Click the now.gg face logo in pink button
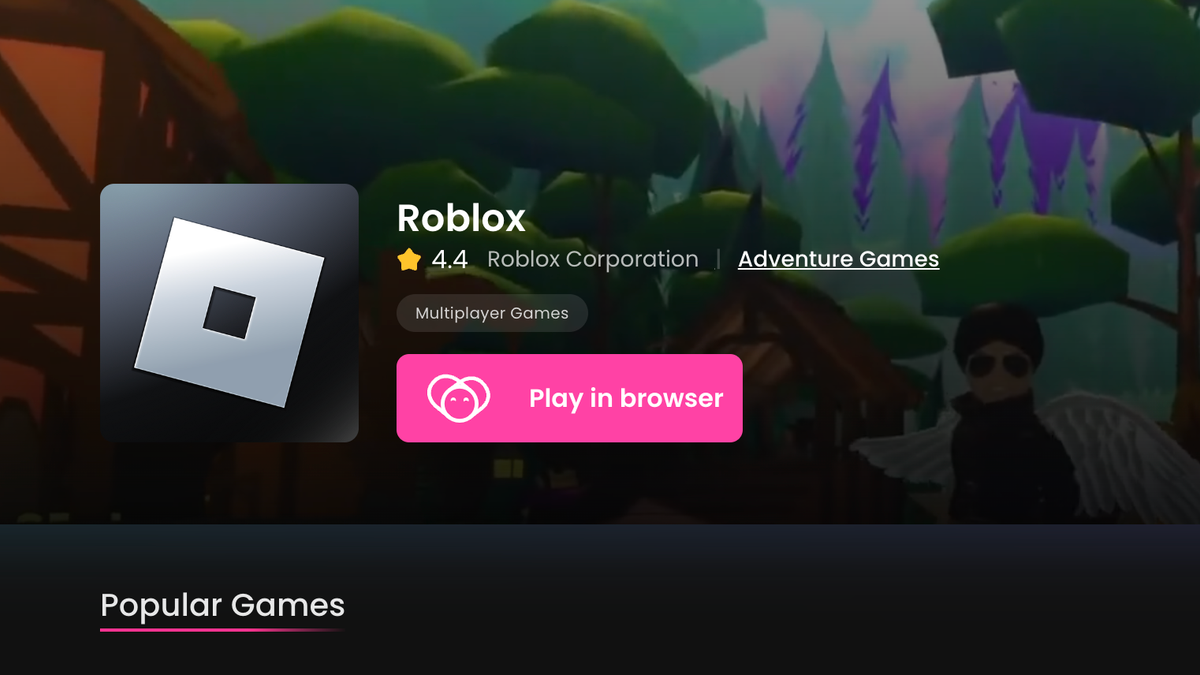The width and height of the screenshot is (1200, 675). pyautogui.click(x=459, y=398)
